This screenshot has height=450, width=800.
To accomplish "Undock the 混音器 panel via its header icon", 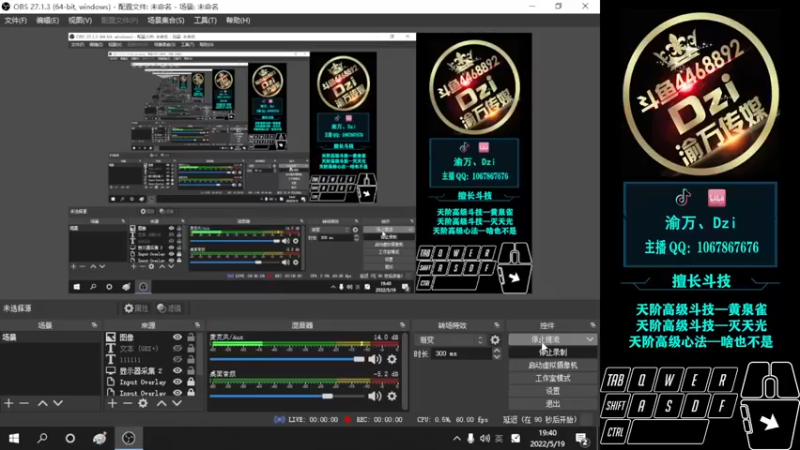I will coord(403,325).
